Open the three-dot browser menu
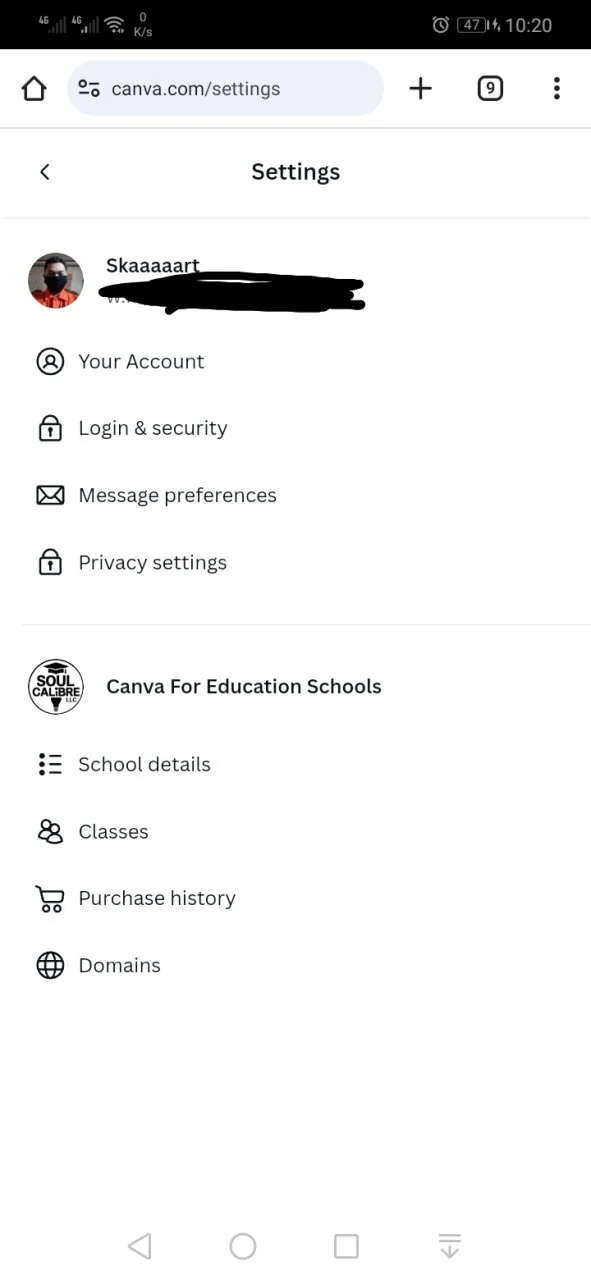This screenshot has width=591, height=1280. (557, 89)
